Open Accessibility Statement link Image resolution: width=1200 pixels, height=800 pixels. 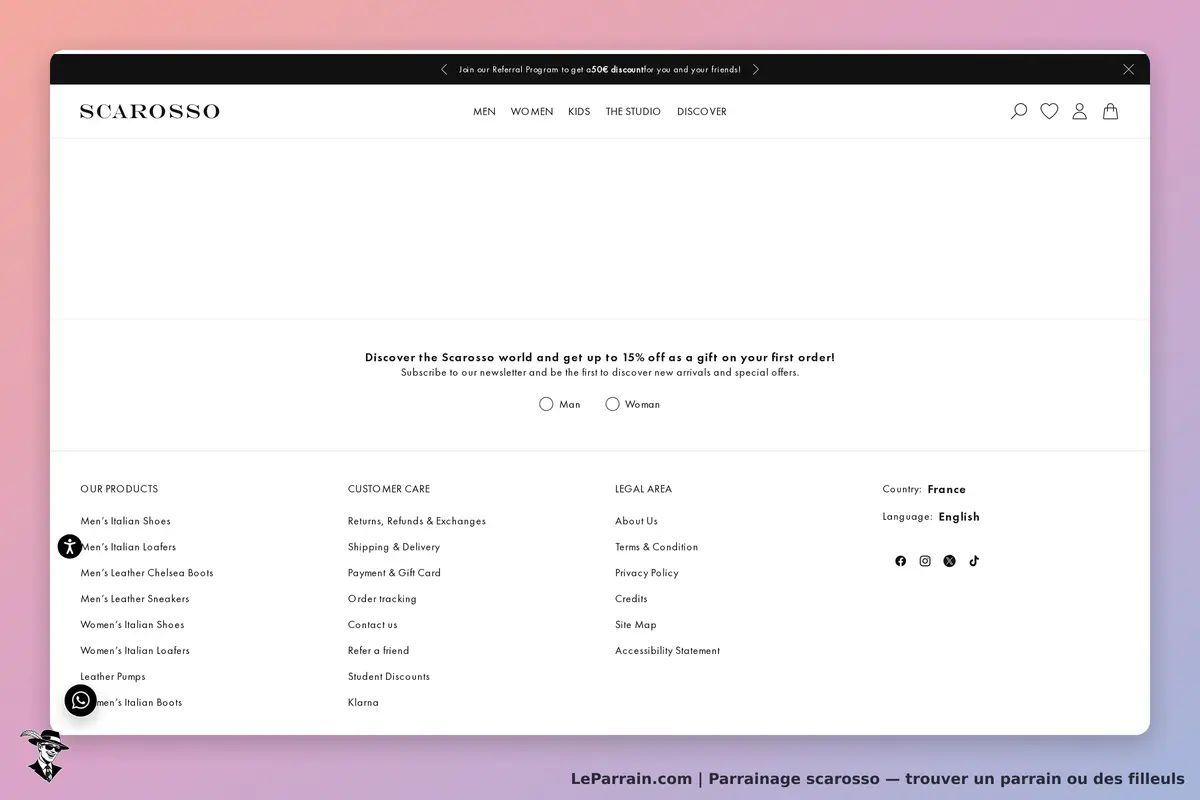tap(667, 651)
